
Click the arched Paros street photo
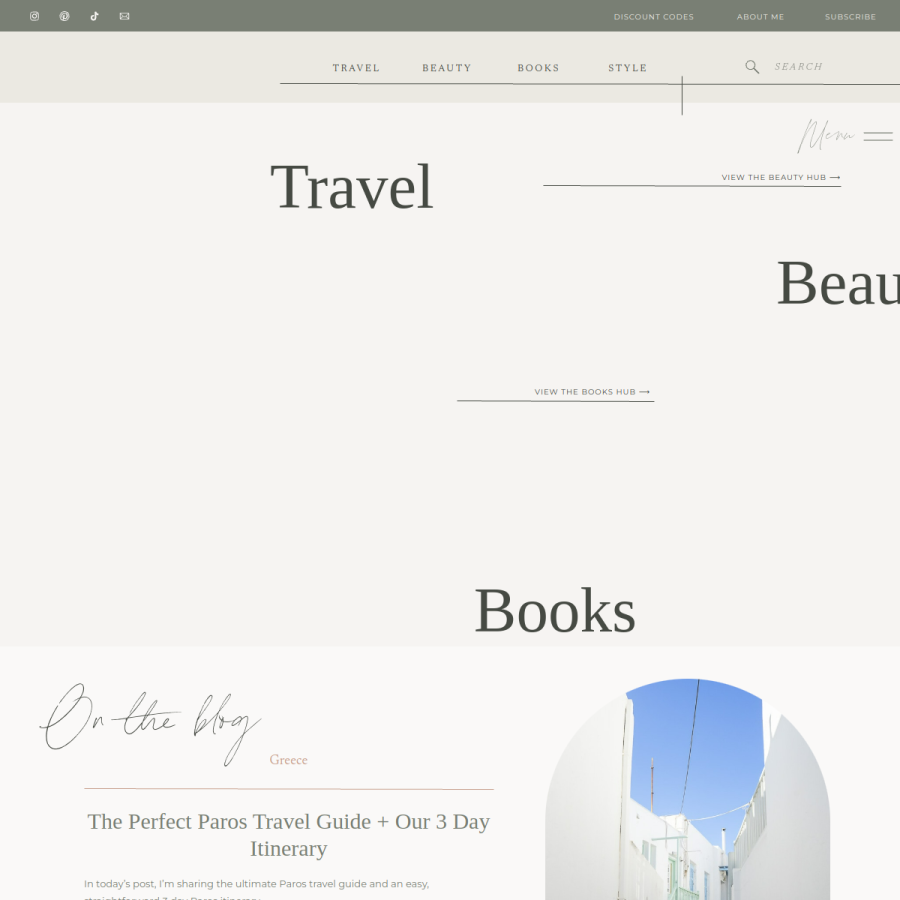click(x=688, y=789)
